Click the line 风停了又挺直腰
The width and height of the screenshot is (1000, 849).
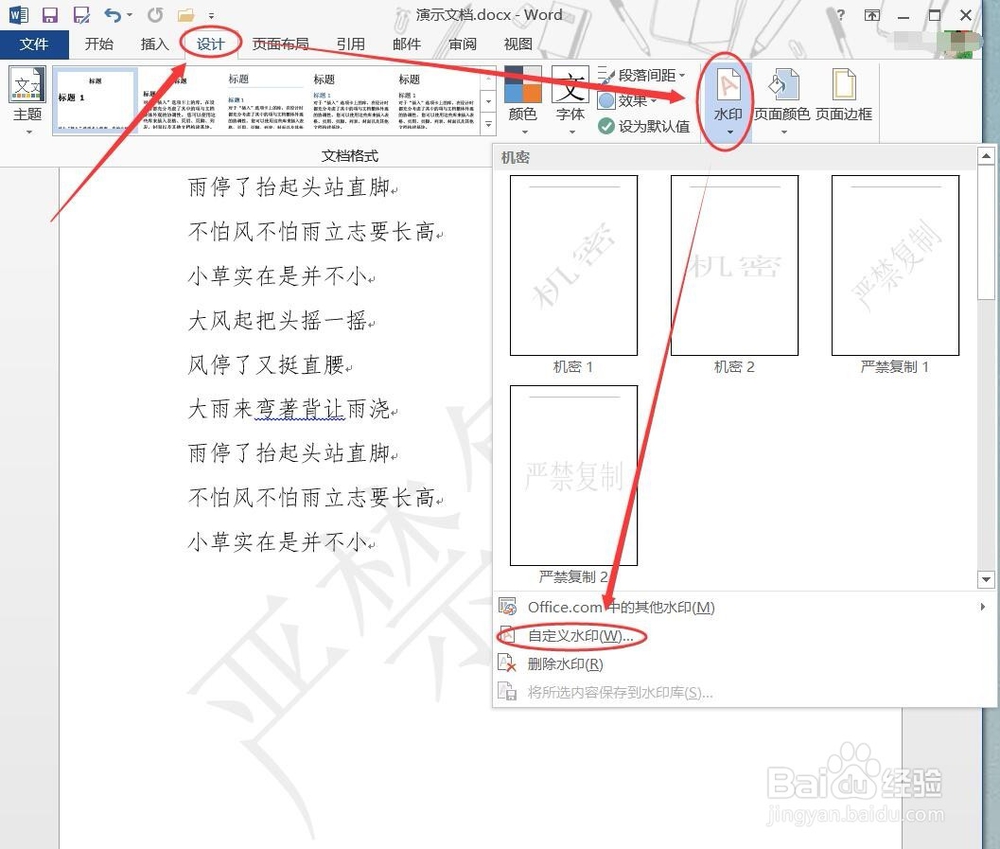266,365
